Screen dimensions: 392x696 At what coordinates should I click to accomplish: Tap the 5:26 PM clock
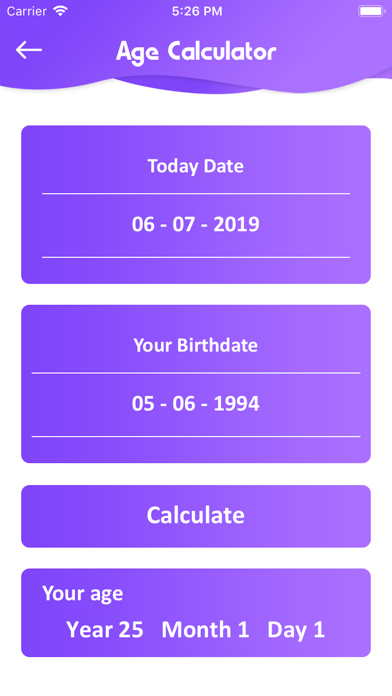197,11
